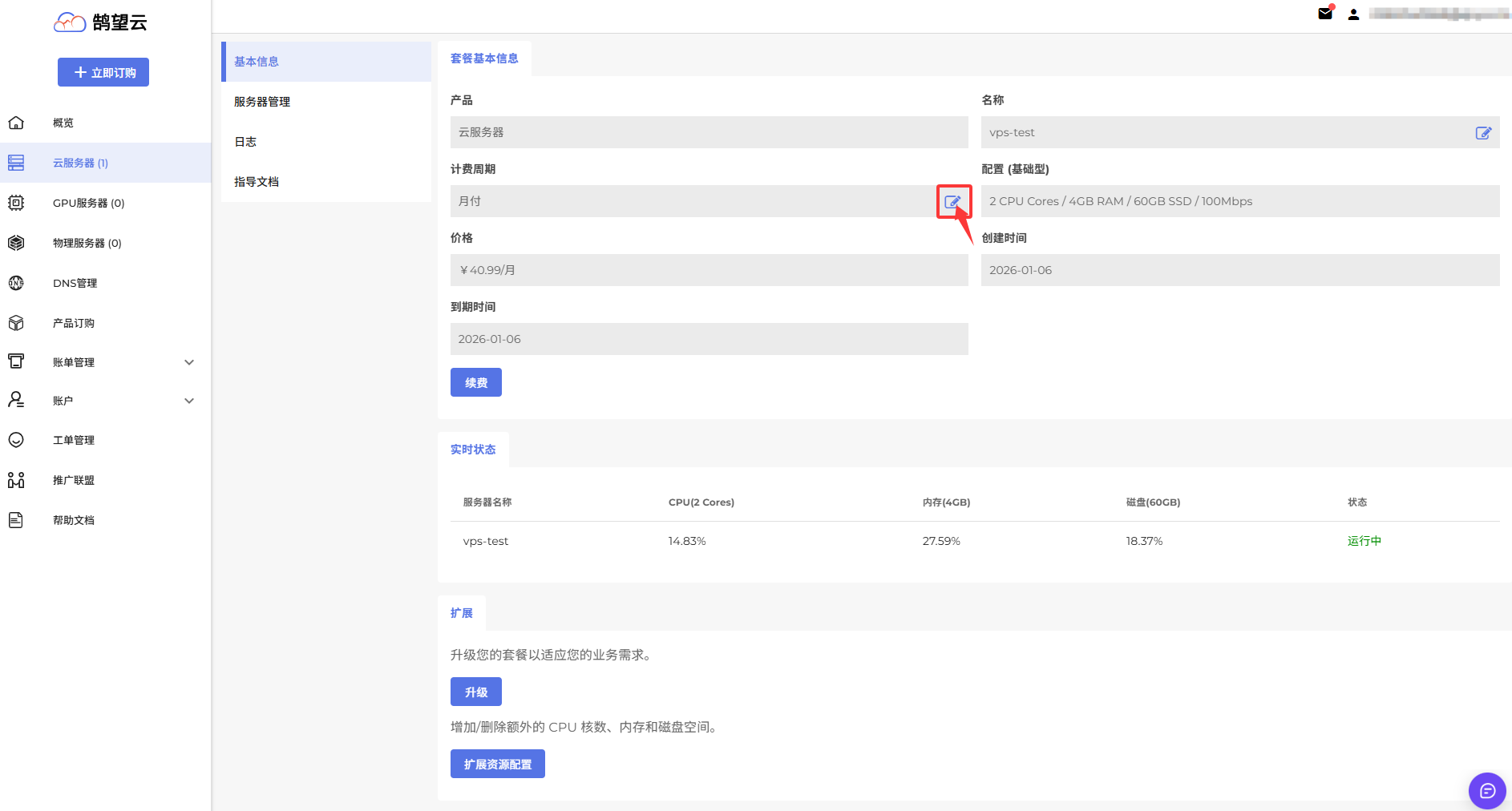Expand the 账户 submenu chevron
1512x811 pixels.
[189, 401]
